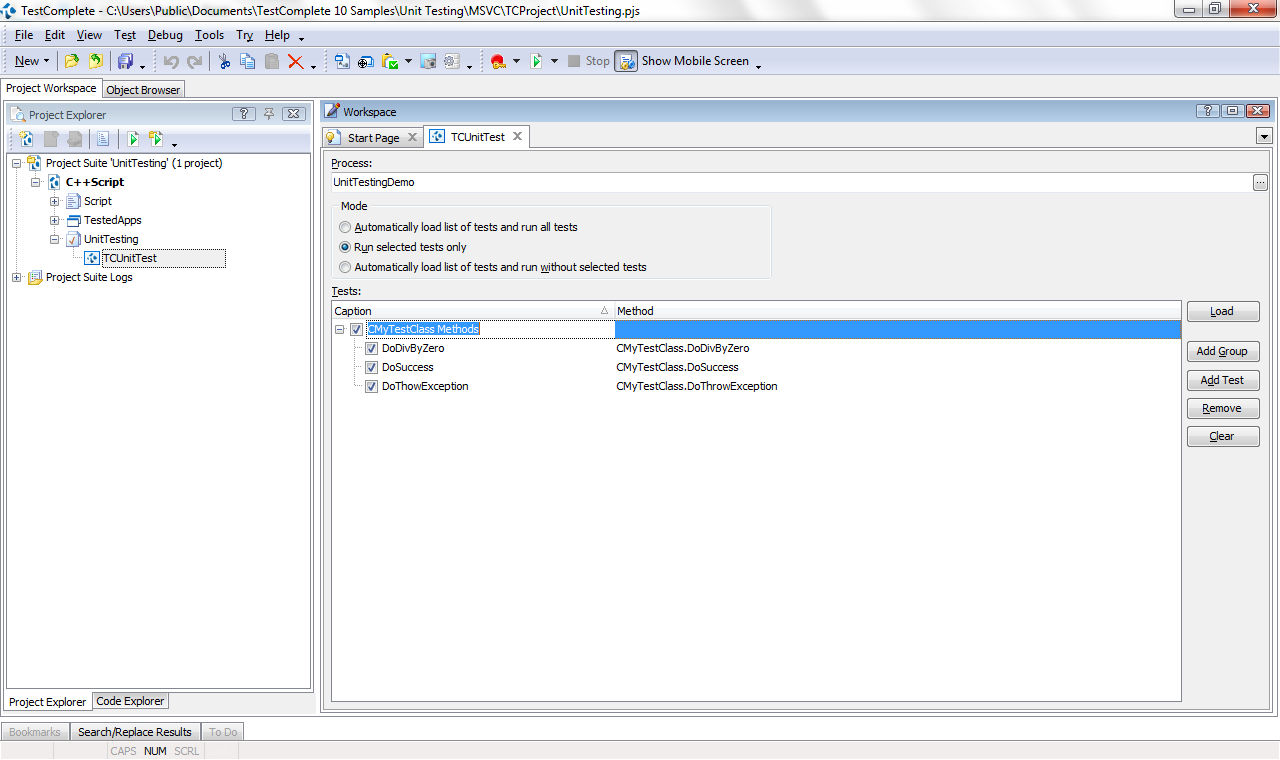The height and width of the screenshot is (760, 1280).
Task: Uncheck the DoThrowException test checkbox
Action: tap(371, 386)
